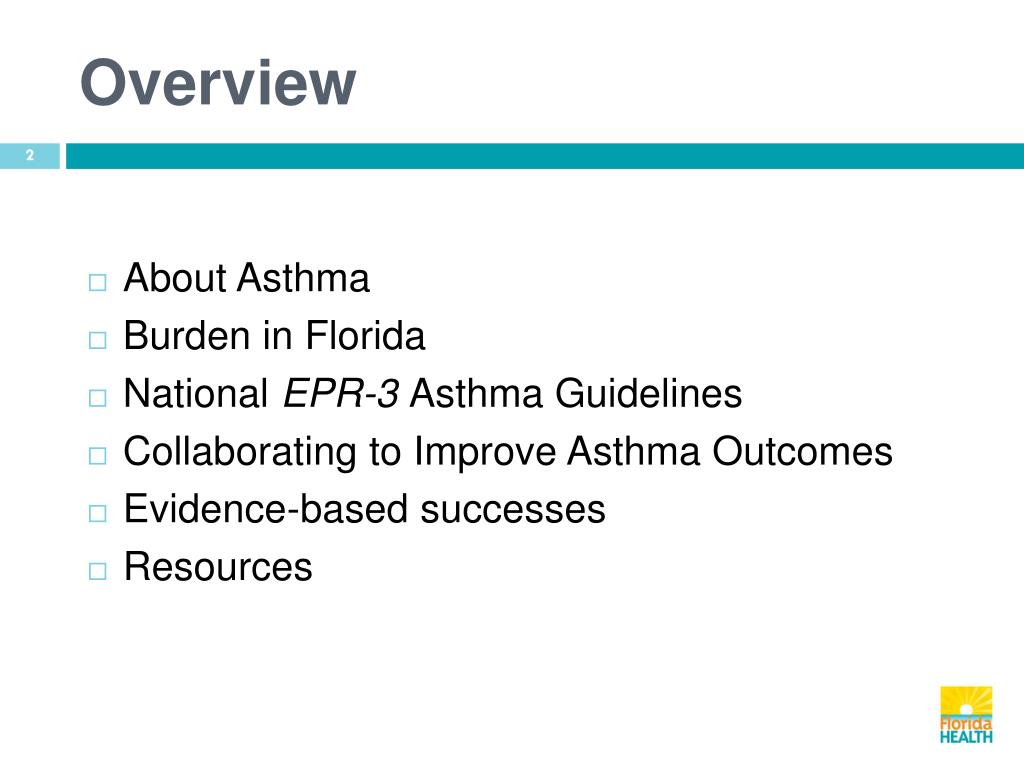The image size is (1024, 768).
Task: Select the About Asthma text line
Action: click(x=247, y=278)
